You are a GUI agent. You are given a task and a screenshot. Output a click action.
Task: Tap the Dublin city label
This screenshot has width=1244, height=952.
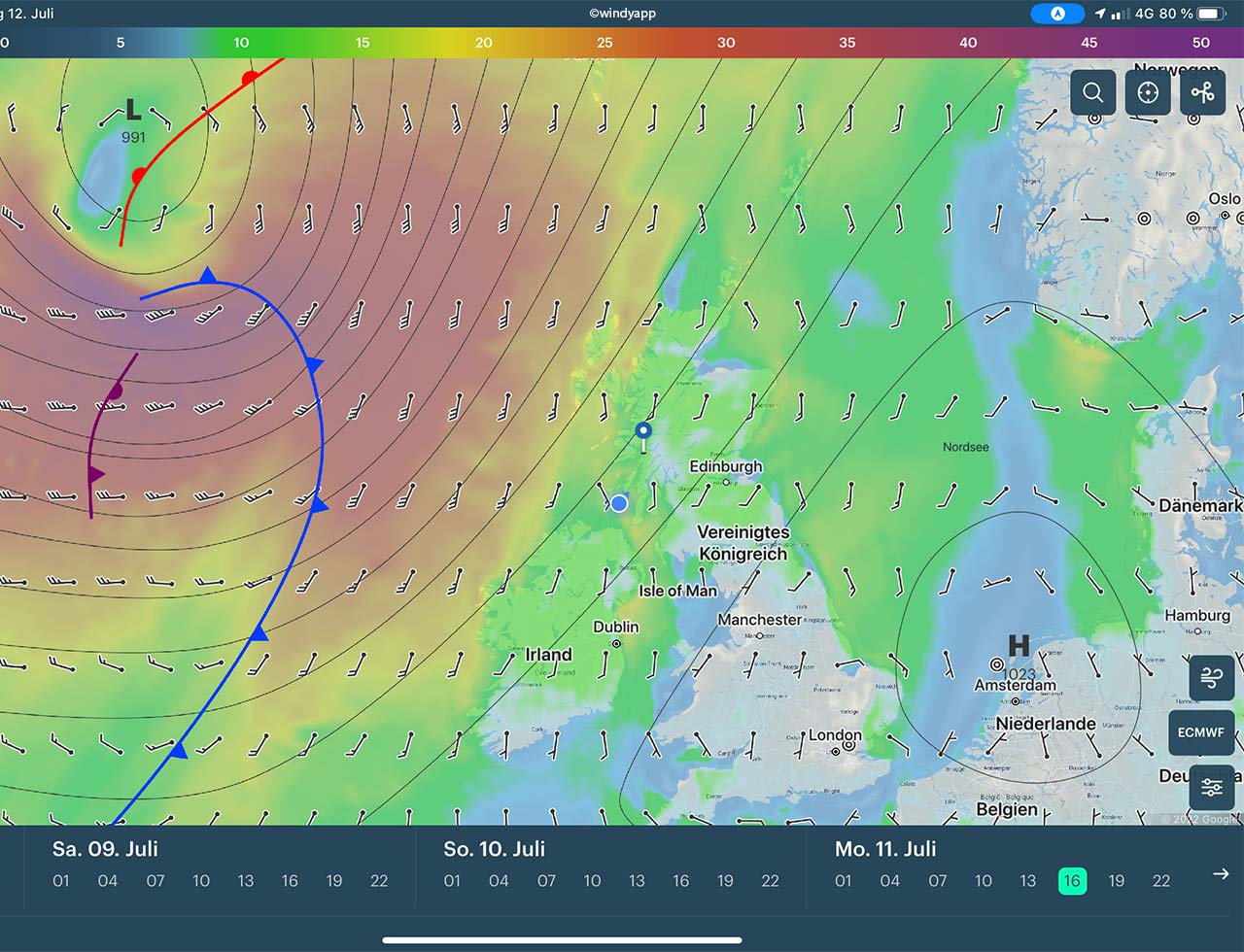tap(616, 628)
